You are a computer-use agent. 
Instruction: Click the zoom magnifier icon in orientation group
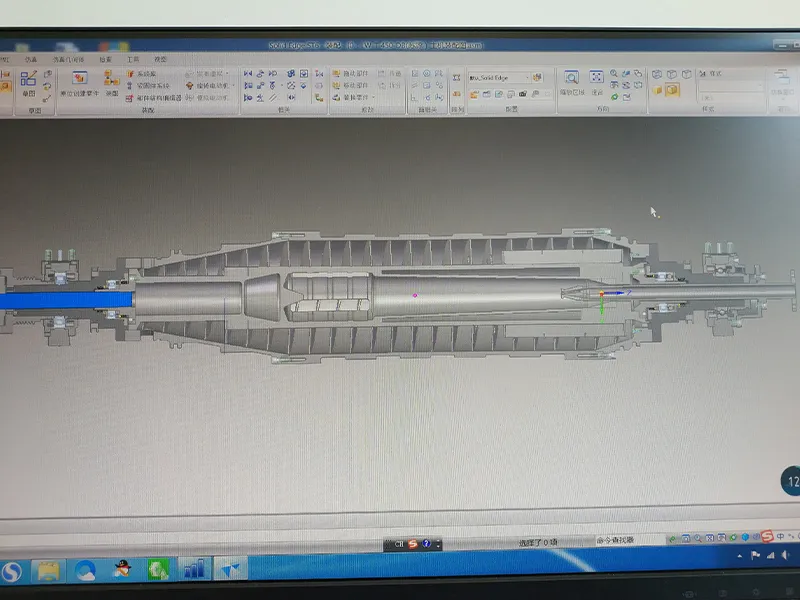pos(614,74)
